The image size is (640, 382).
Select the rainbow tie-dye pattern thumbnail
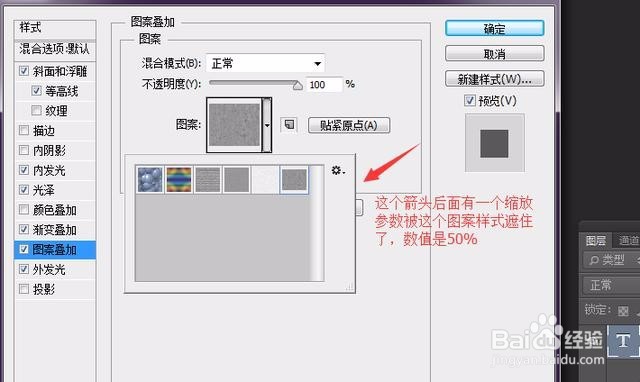pos(179,179)
